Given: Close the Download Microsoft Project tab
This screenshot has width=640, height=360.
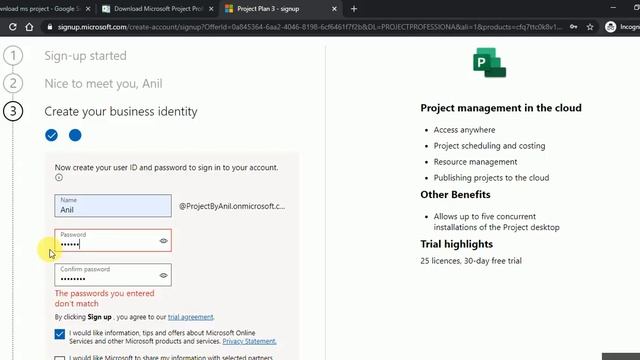Looking at the screenshot, I should point(211,9).
